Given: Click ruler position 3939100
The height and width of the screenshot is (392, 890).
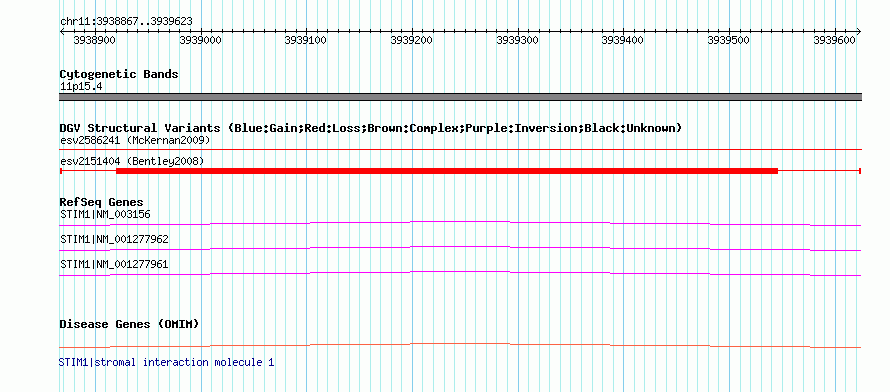Looking at the screenshot, I should (x=306, y=40).
